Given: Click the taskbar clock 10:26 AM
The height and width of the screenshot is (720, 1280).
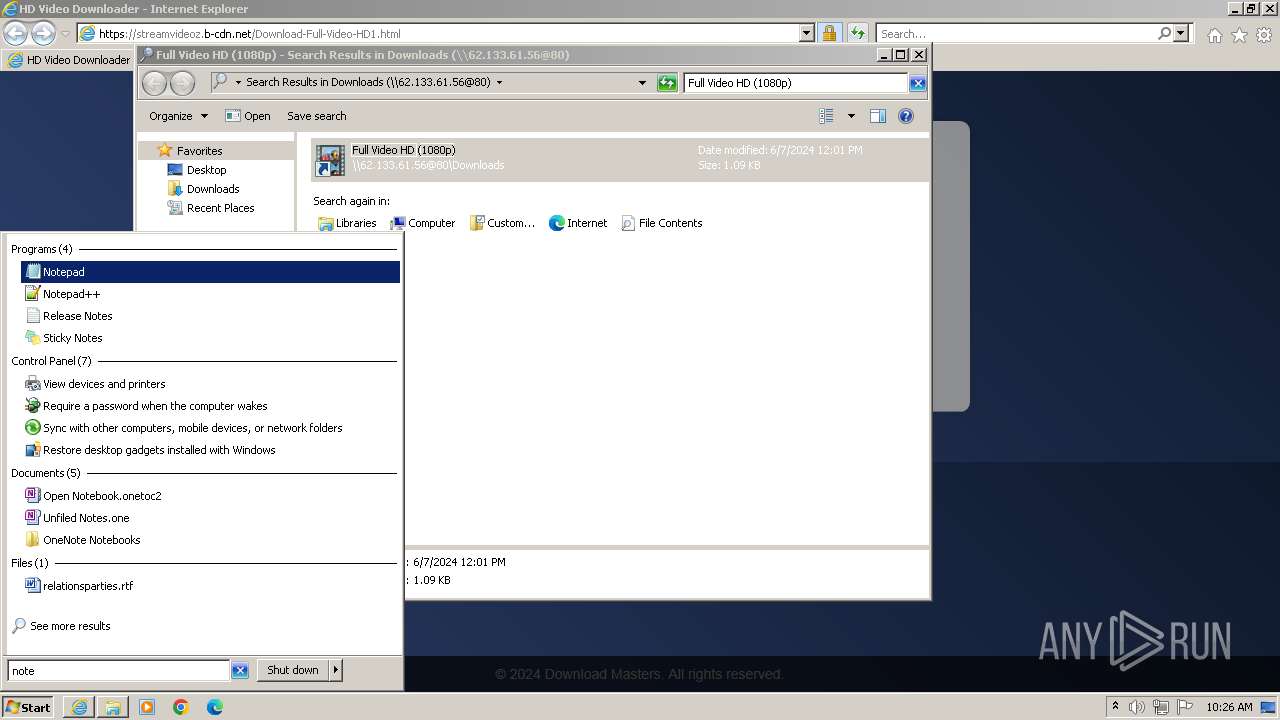Looking at the screenshot, I should [x=1229, y=707].
